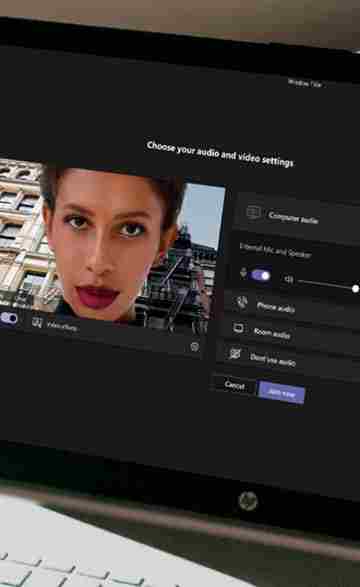
Task: Click the 'Choose your audio and video settings' heading
Action: [220, 153]
